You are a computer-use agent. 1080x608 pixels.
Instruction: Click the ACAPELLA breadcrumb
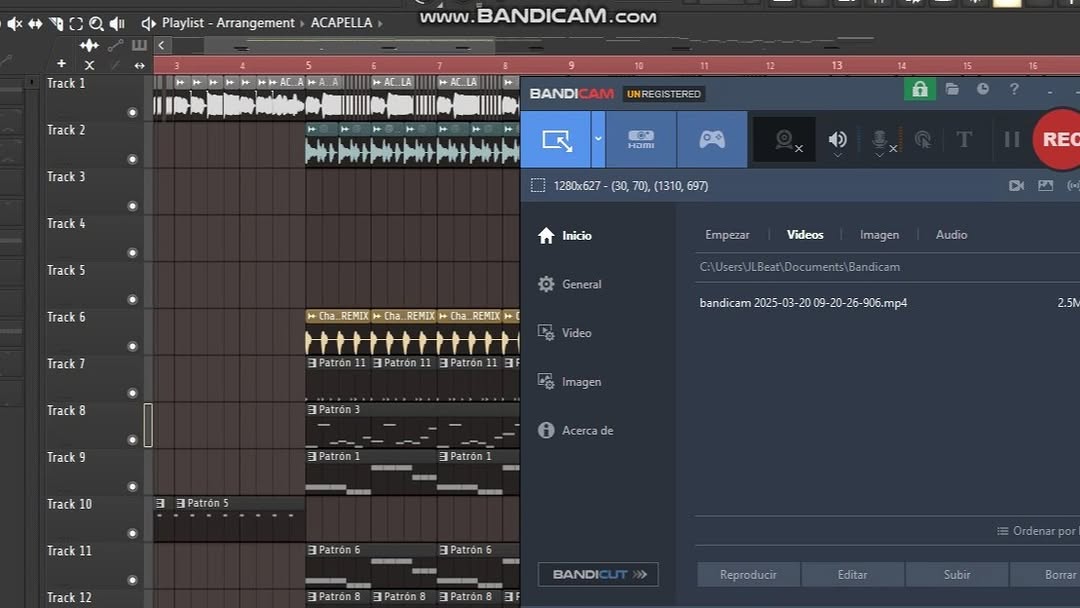coord(341,23)
